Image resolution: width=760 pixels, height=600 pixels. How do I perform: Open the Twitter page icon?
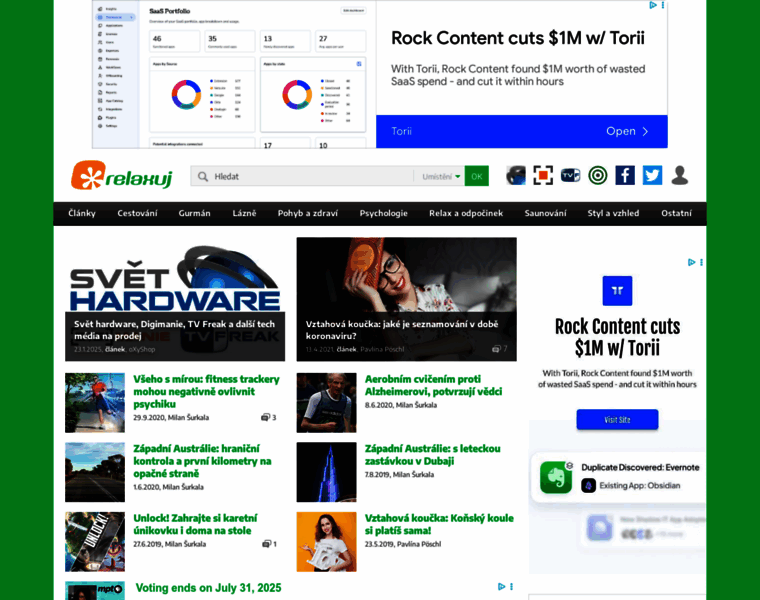[x=652, y=175]
